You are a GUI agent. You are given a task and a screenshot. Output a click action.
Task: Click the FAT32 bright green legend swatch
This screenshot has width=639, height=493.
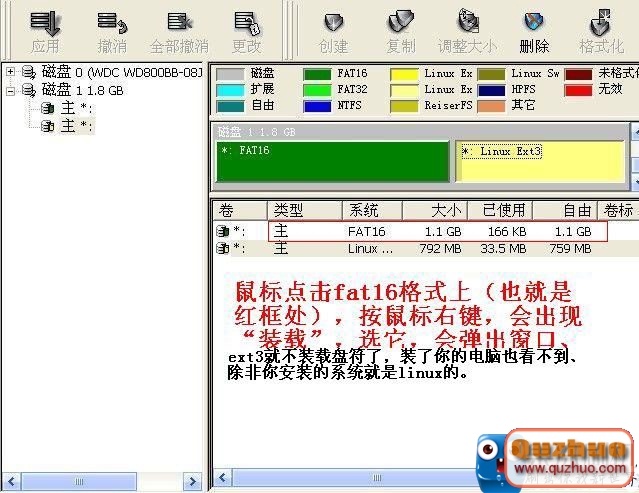pos(317,90)
